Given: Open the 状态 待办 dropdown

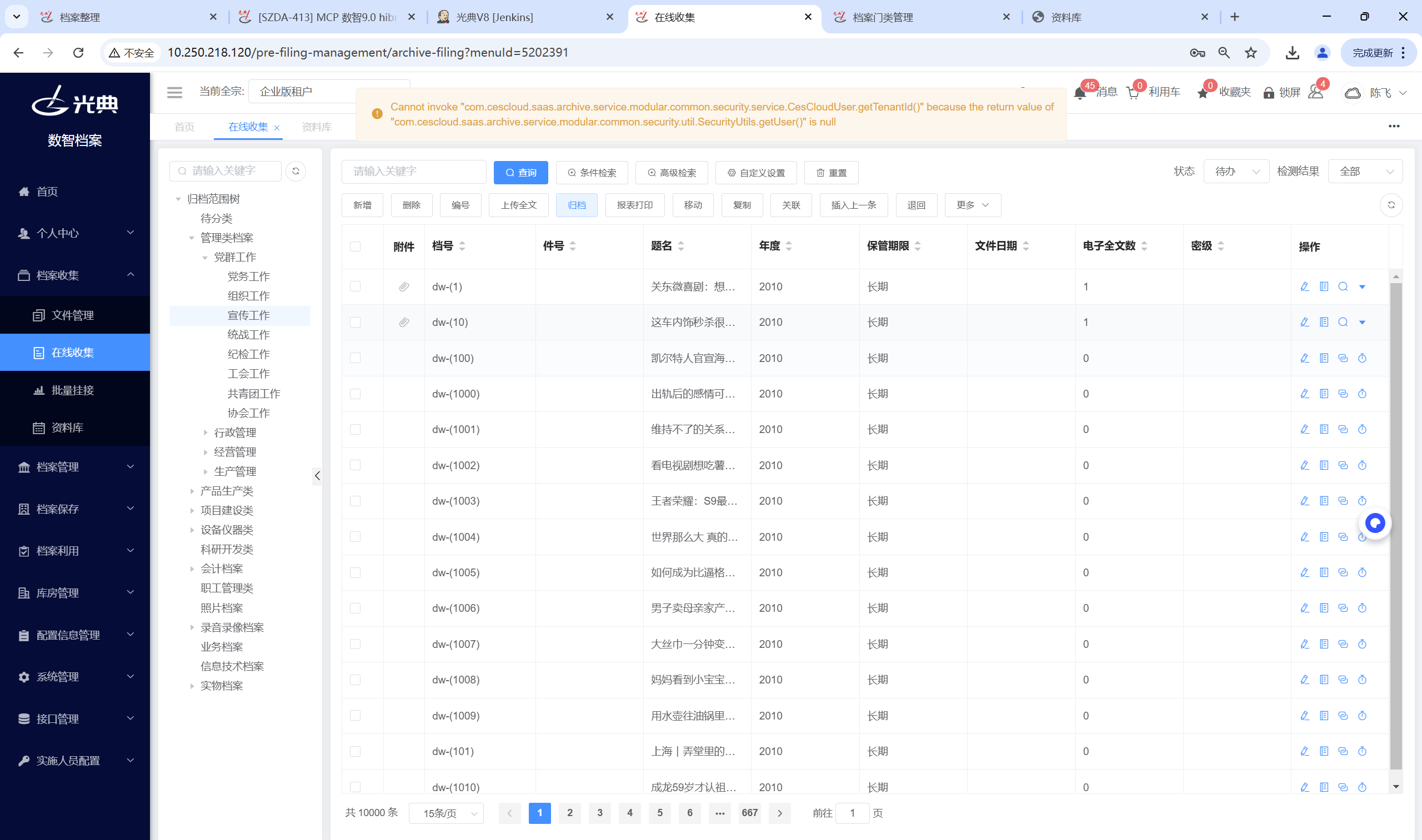Looking at the screenshot, I should click(1237, 172).
